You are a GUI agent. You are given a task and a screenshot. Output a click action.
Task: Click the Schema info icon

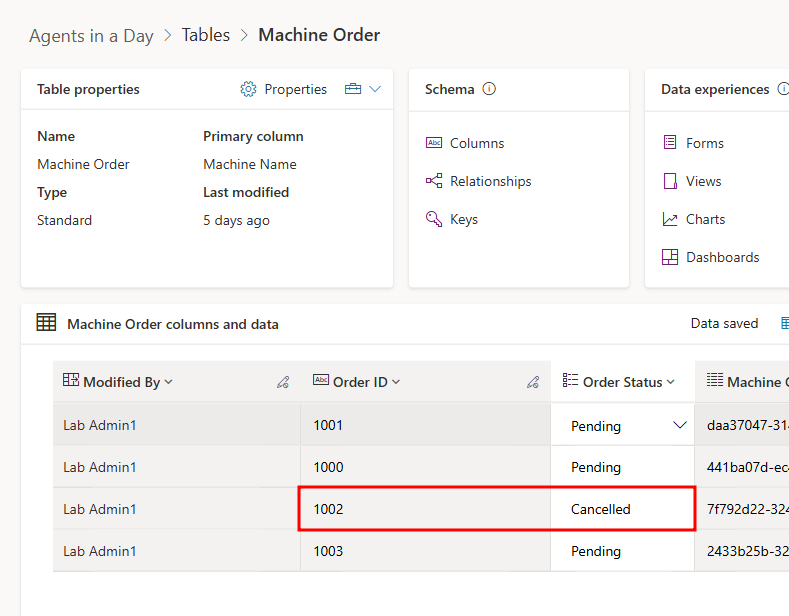489,89
